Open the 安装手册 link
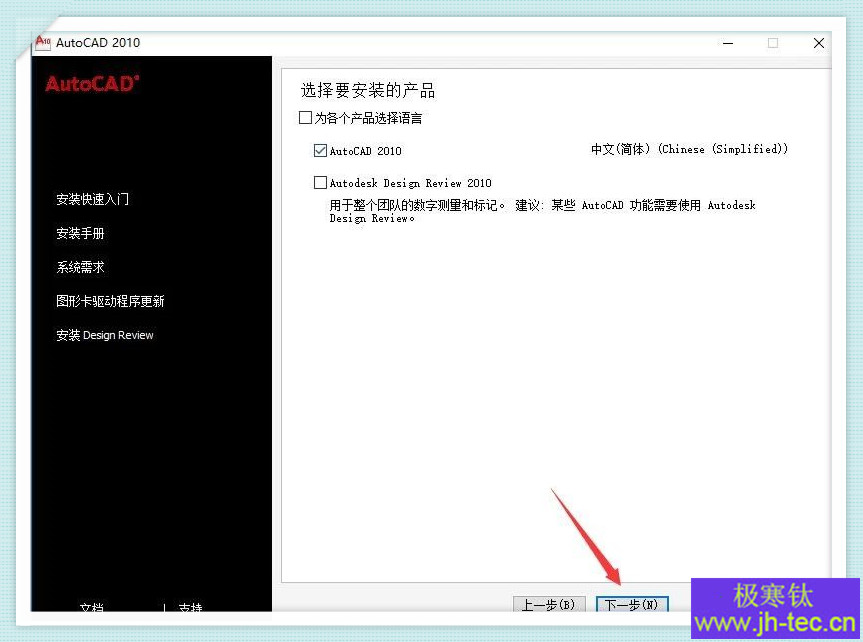Viewport: 863px width, 642px height. click(80, 233)
